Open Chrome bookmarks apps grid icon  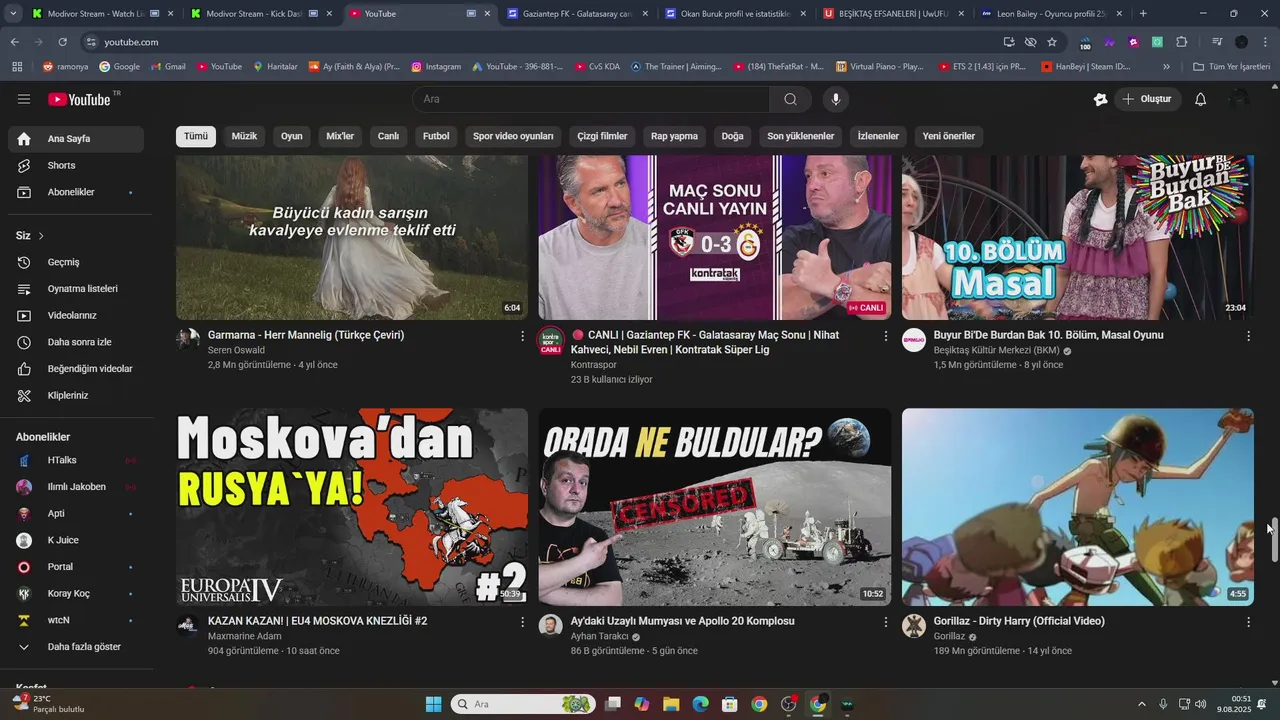coord(17,67)
